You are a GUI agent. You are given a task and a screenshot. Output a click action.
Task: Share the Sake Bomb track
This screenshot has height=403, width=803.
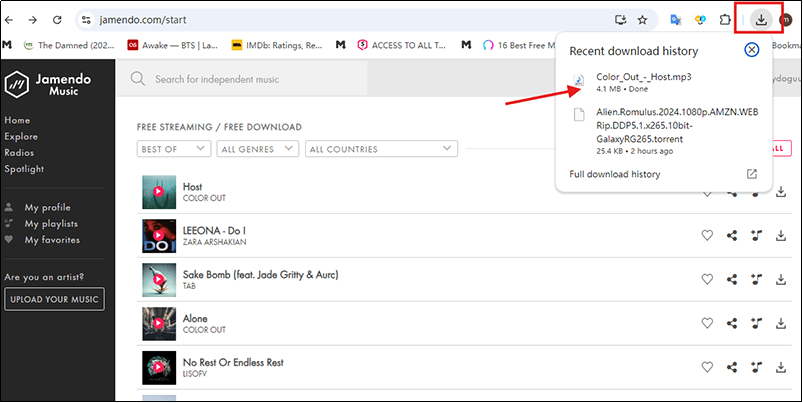point(732,279)
